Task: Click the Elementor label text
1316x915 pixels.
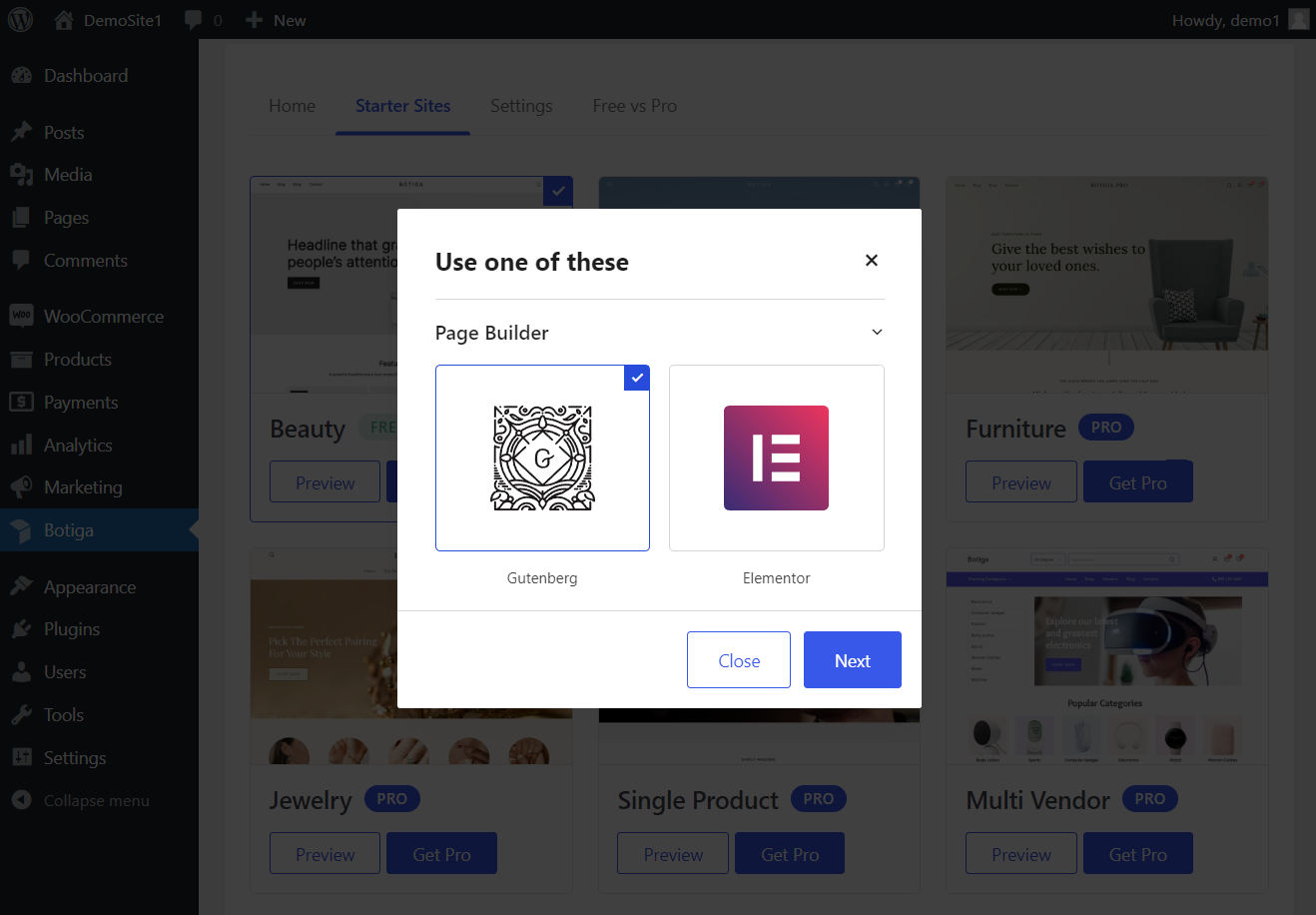Action: tap(777, 578)
